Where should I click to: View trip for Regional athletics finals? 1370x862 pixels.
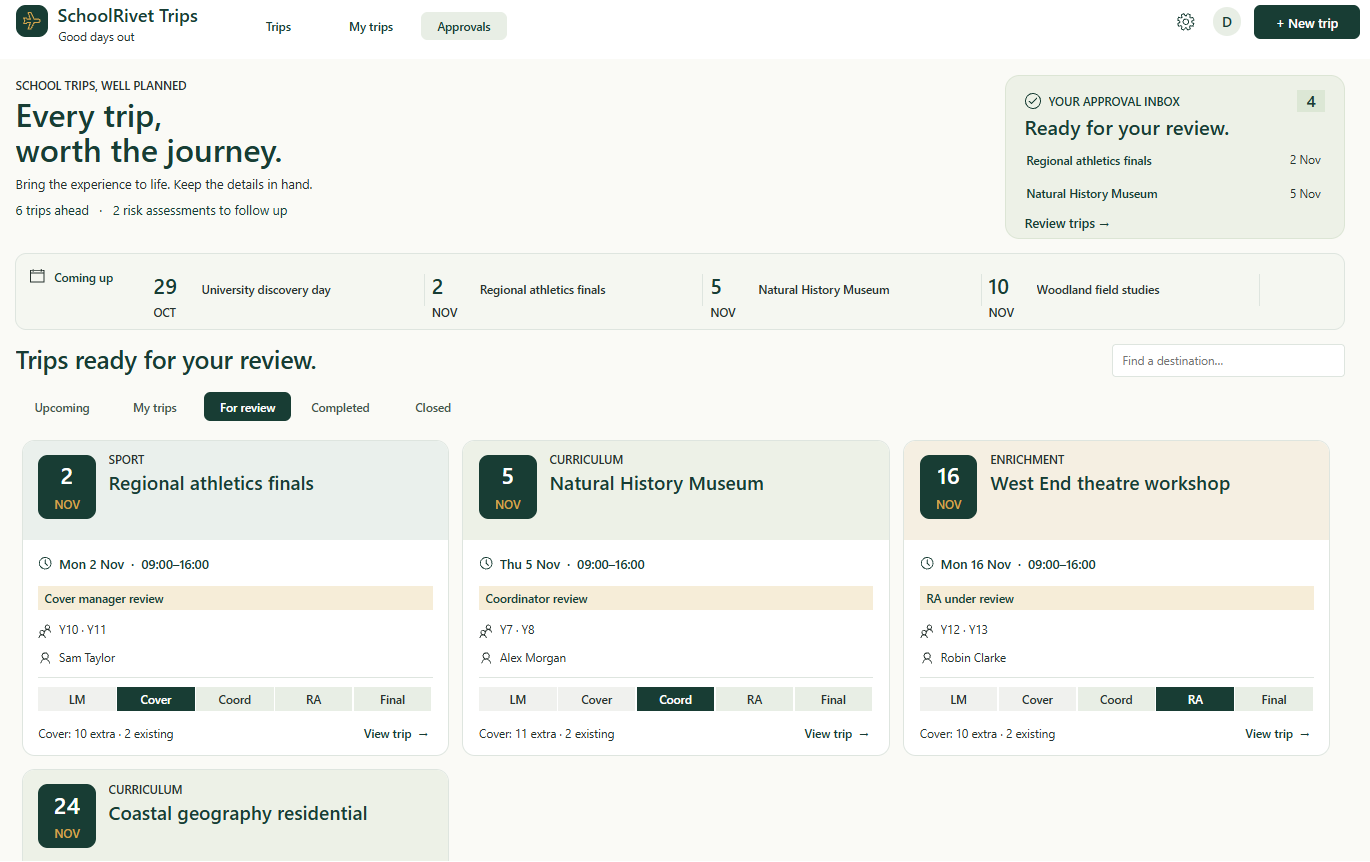(396, 734)
